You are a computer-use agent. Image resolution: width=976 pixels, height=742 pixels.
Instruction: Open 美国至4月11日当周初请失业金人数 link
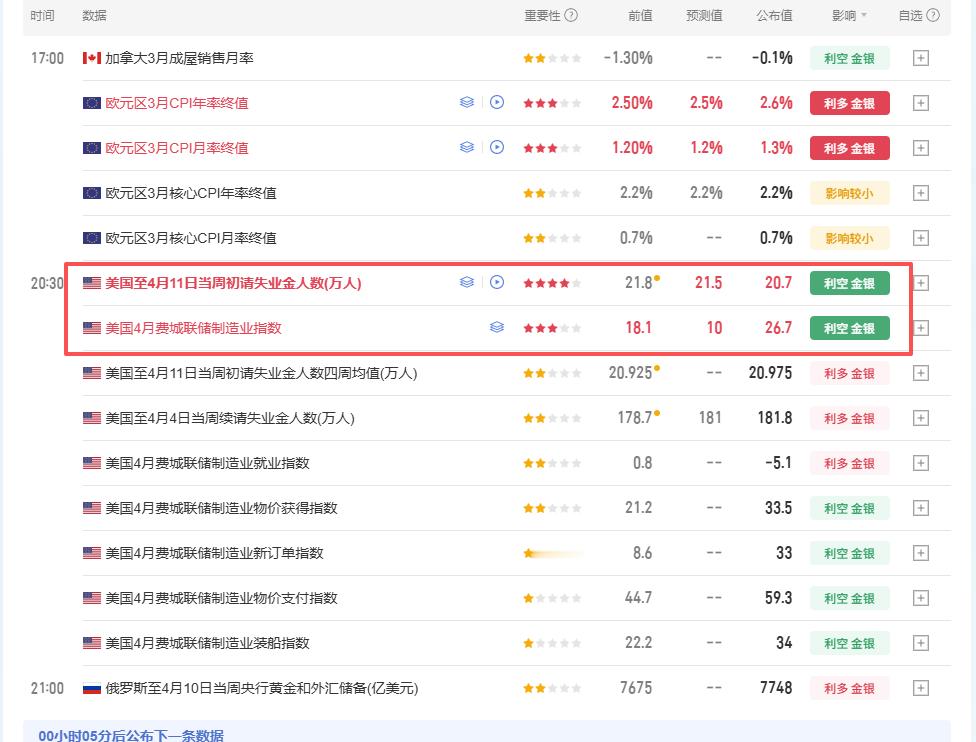tap(233, 283)
